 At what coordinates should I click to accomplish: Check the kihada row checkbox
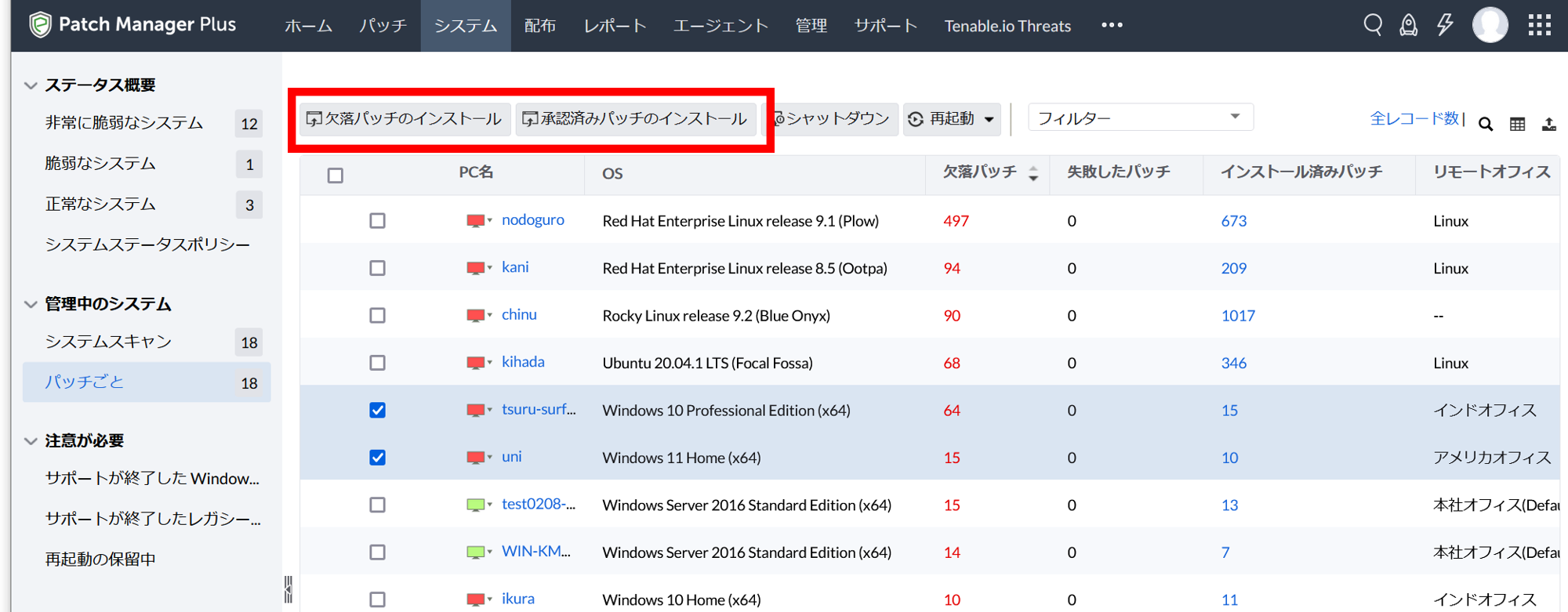378,363
